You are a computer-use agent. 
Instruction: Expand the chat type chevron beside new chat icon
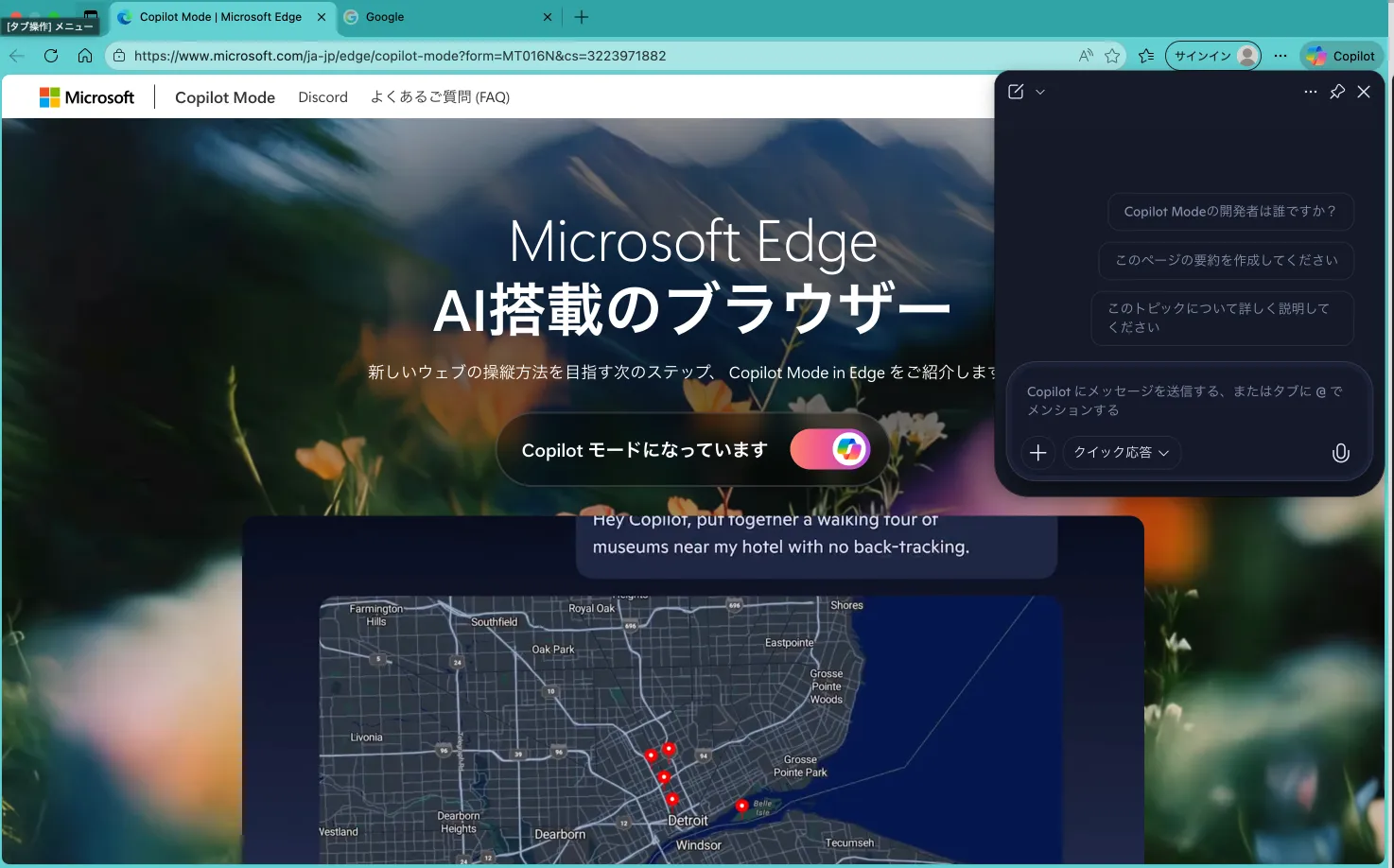(x=1039, y=92)
